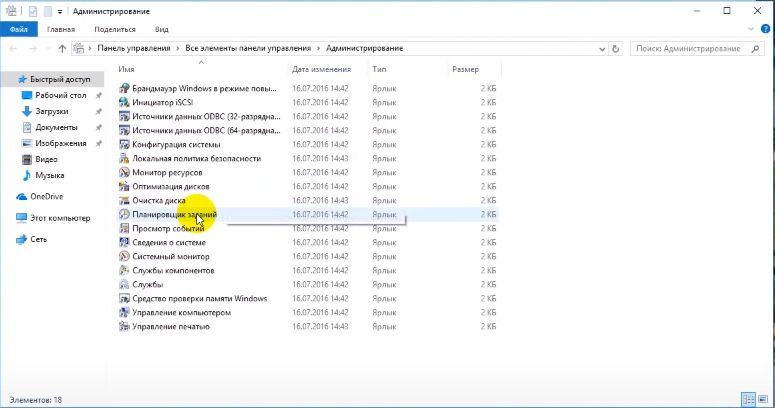Open the Файл menu
This screenshot has height=408, width=775.
pos(19,29)
